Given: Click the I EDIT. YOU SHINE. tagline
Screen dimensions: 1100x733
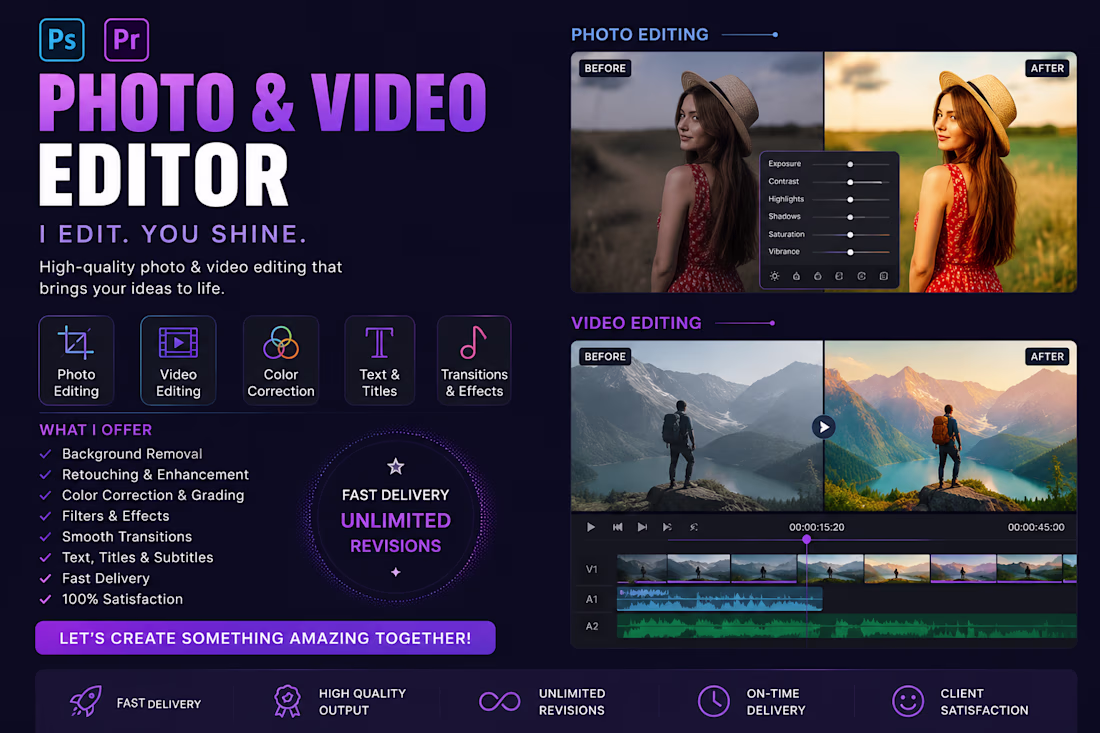Looking at the screenshot, I should (x=173, y=234).
